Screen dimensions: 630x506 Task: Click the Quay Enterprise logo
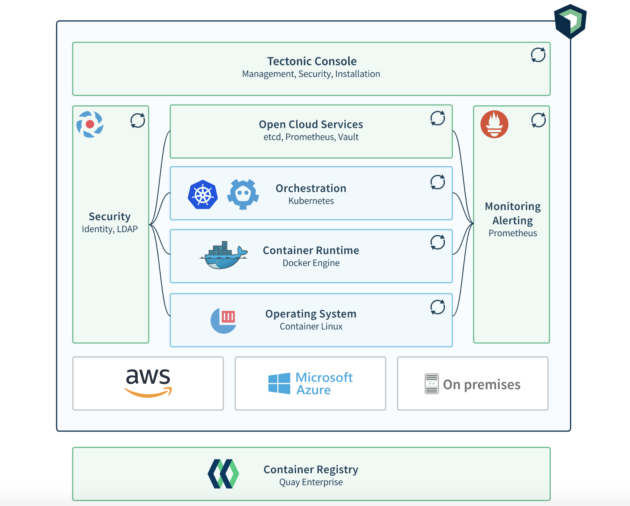coord(223,474)
